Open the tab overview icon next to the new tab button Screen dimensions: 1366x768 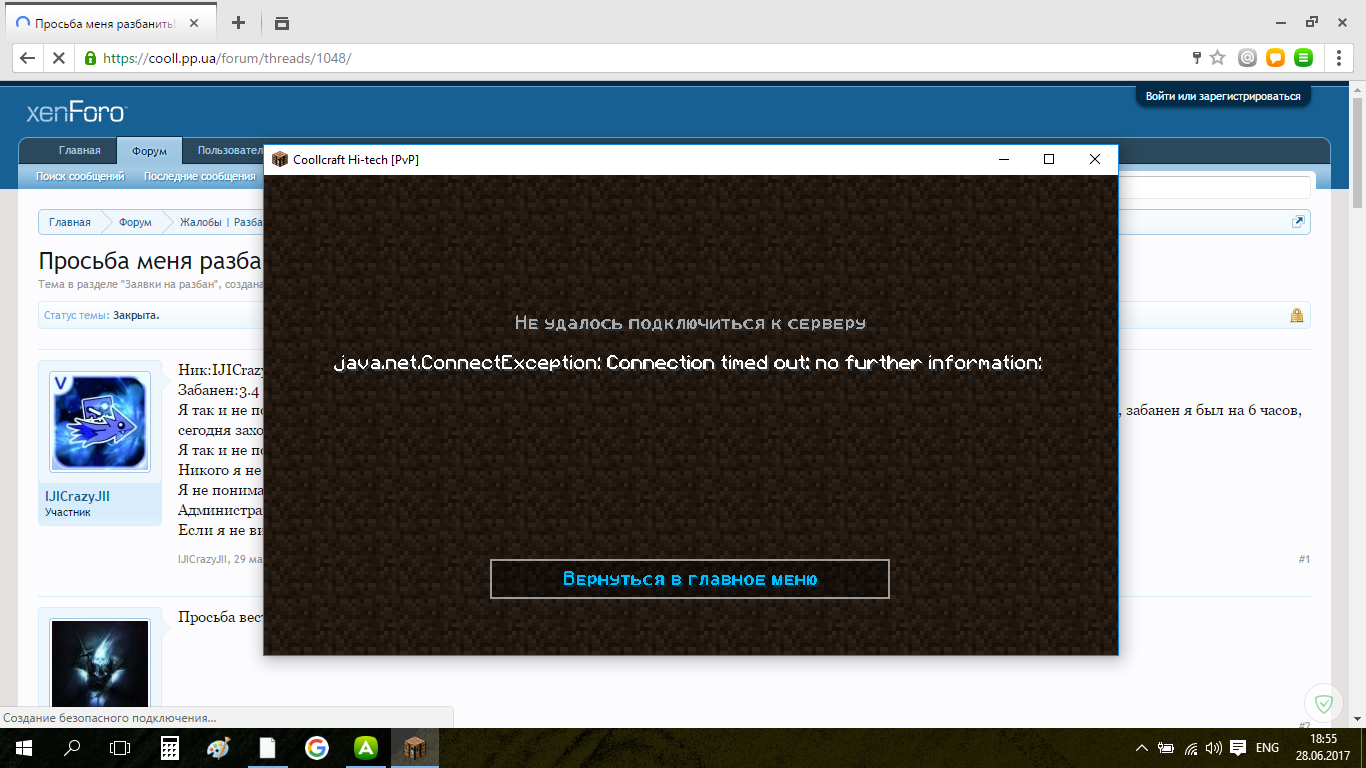(281, 22)
